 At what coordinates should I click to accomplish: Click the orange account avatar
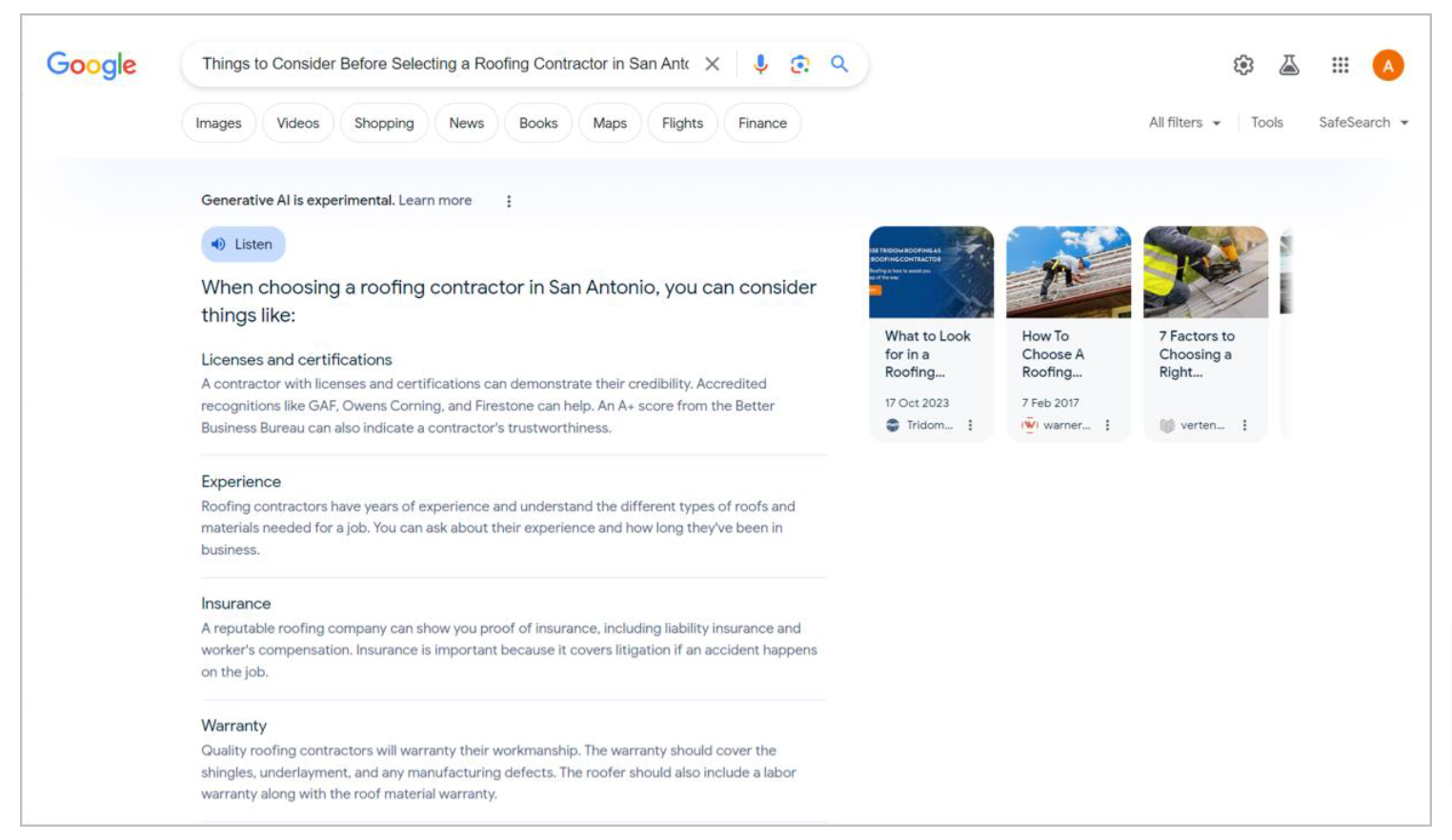(1387, 65)
